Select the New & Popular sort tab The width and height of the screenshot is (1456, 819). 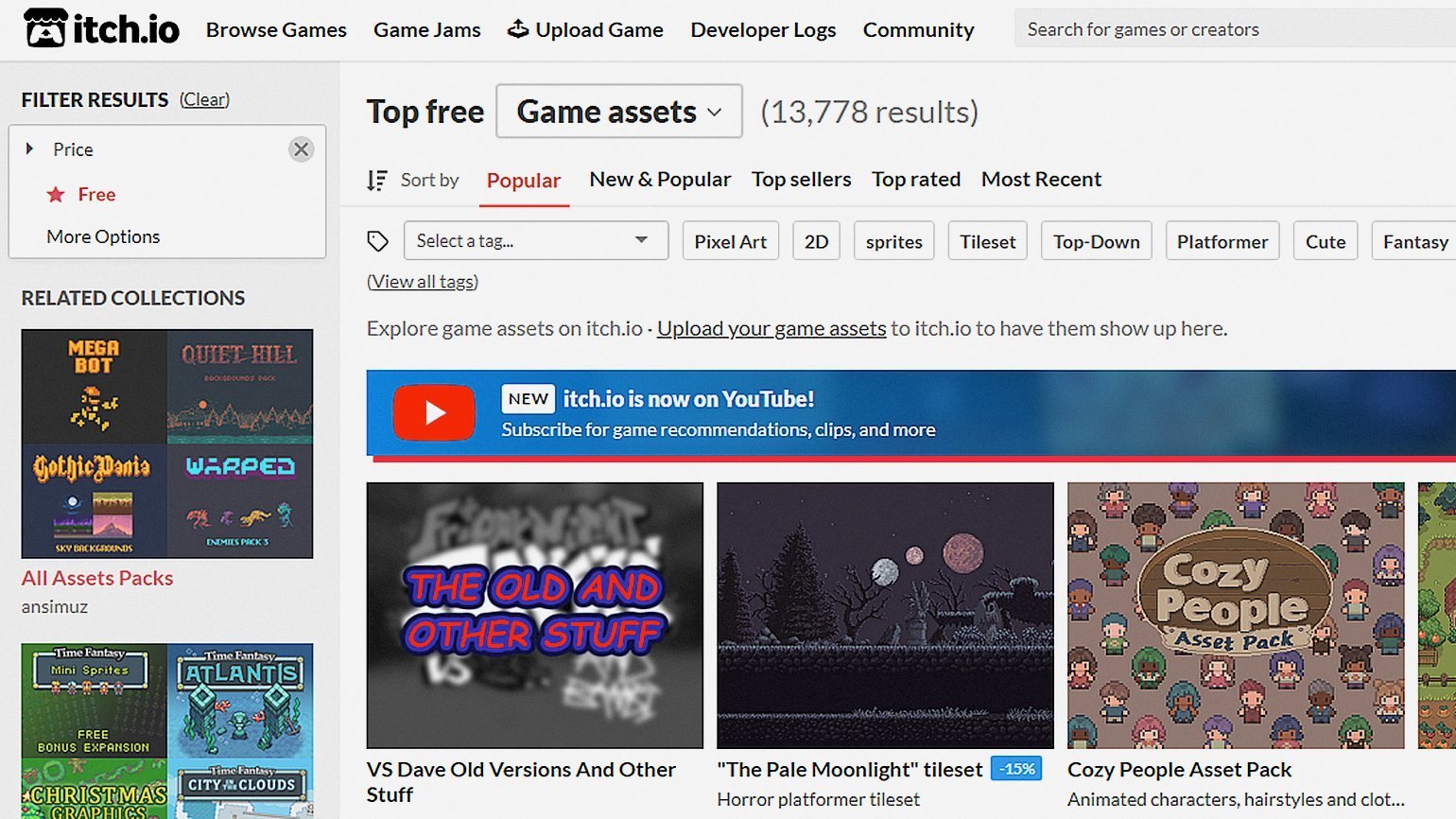[660, 179]
